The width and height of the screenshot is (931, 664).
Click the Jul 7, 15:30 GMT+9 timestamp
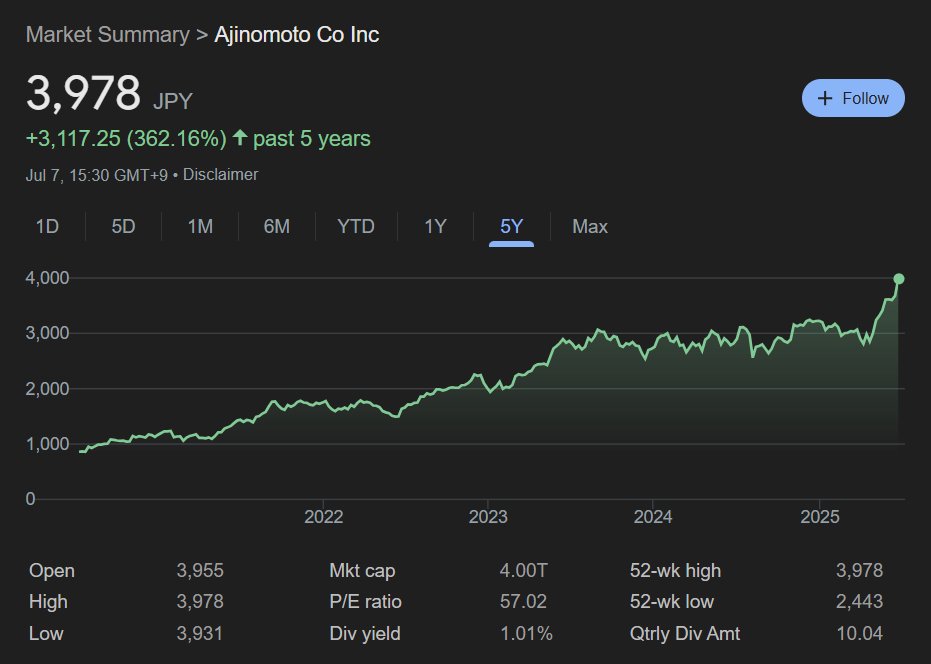(97, 175)
